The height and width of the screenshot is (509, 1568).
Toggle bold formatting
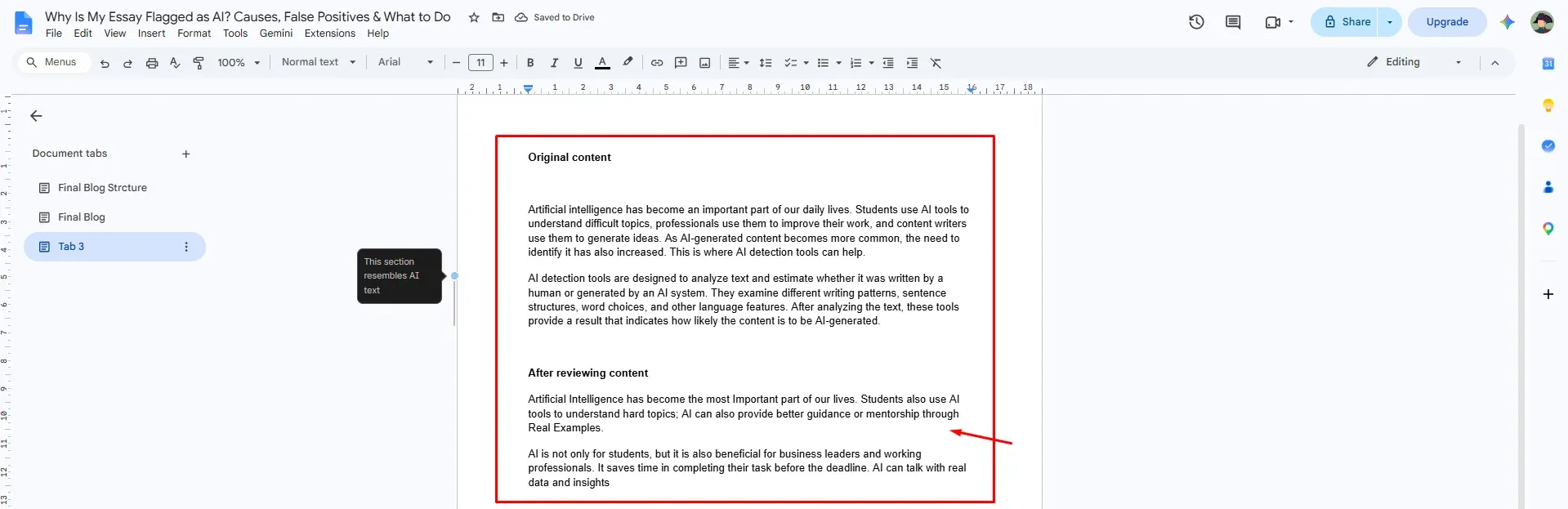tap(530, 63)
